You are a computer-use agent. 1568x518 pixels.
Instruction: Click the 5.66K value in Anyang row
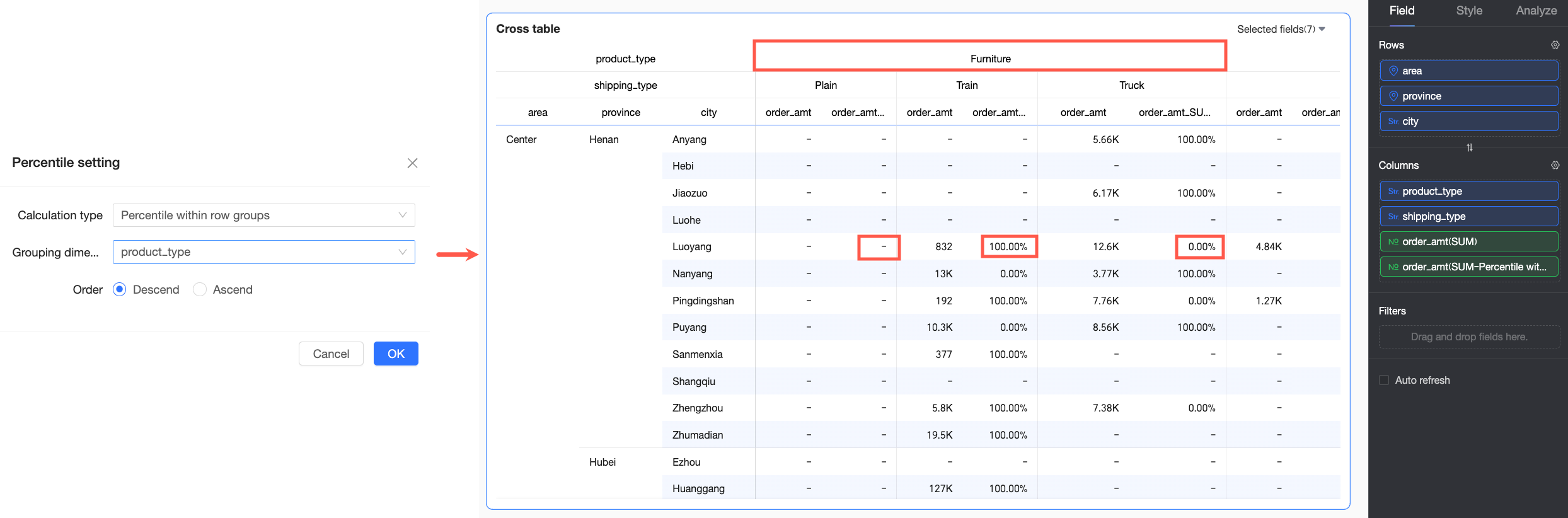point(1105,140)
